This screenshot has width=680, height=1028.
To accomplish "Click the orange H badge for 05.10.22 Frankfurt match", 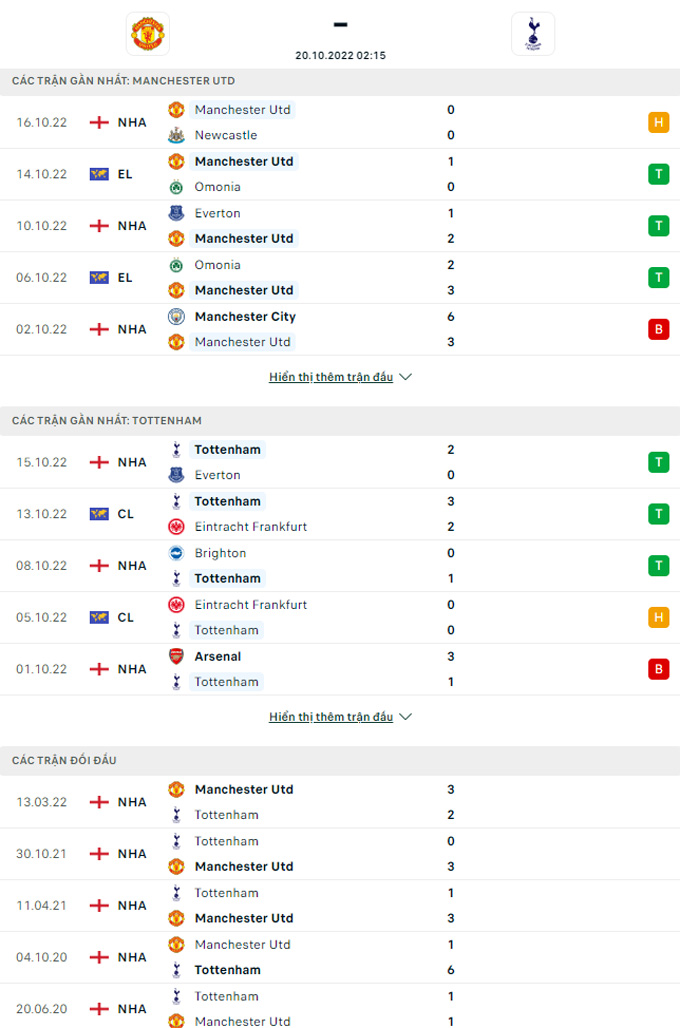I will pyautogui.click(x=658, y=617).
